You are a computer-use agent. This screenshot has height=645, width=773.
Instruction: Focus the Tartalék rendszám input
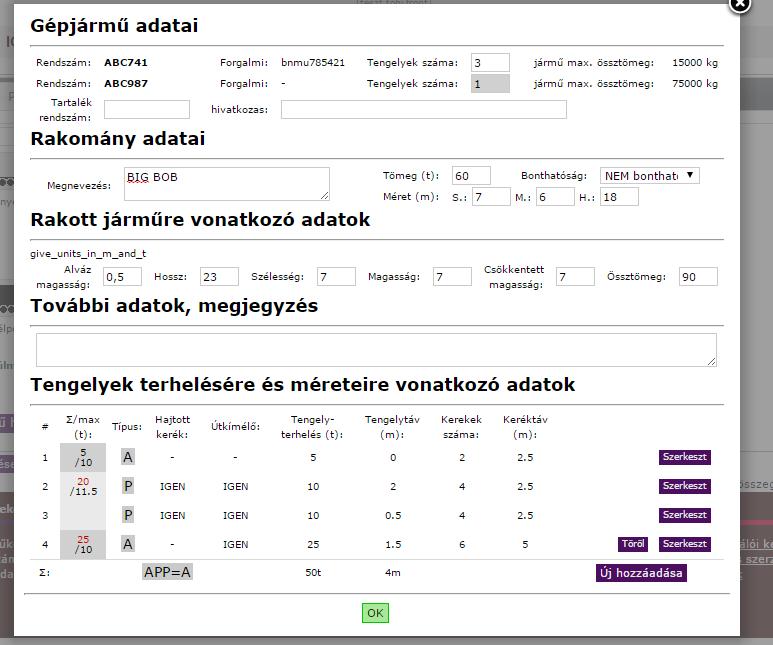tap(146, 109)
